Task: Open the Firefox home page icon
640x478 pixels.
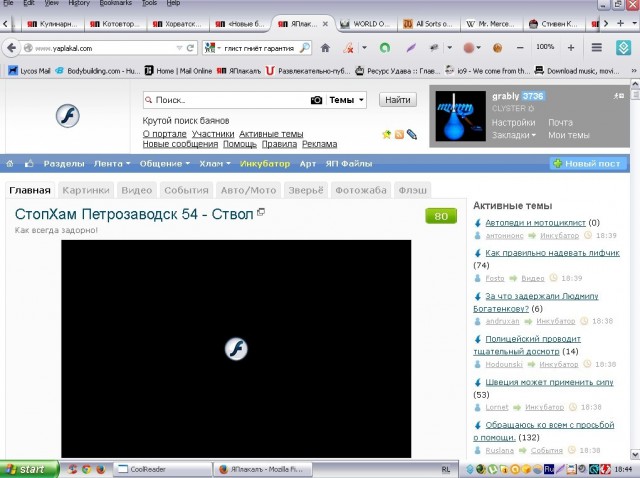Action: coord(325,48)
